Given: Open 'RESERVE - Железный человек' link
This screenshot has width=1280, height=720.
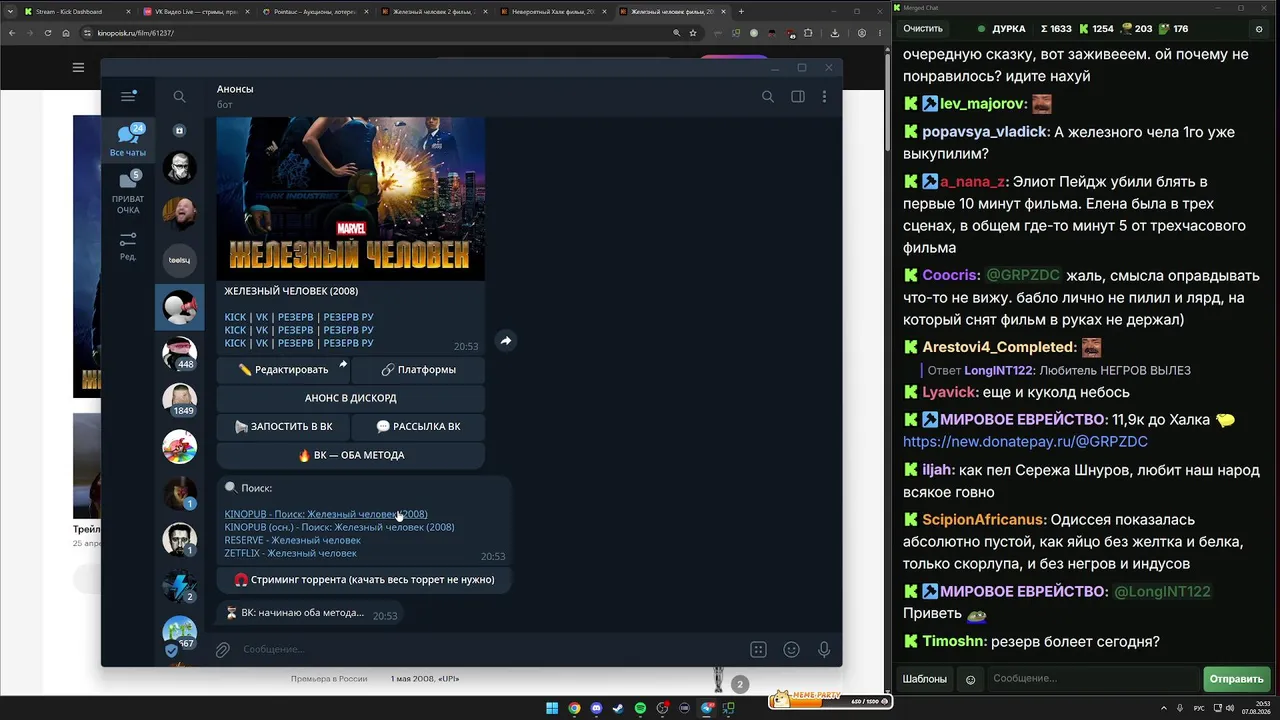Looking at the screenshot, I should pos(292,540).
